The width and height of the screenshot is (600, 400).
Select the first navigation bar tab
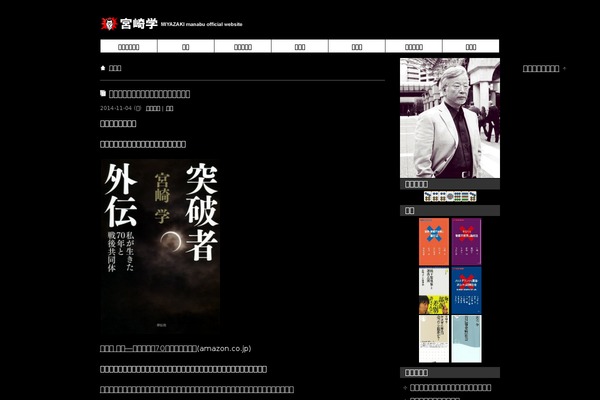[x=129, y=46]
